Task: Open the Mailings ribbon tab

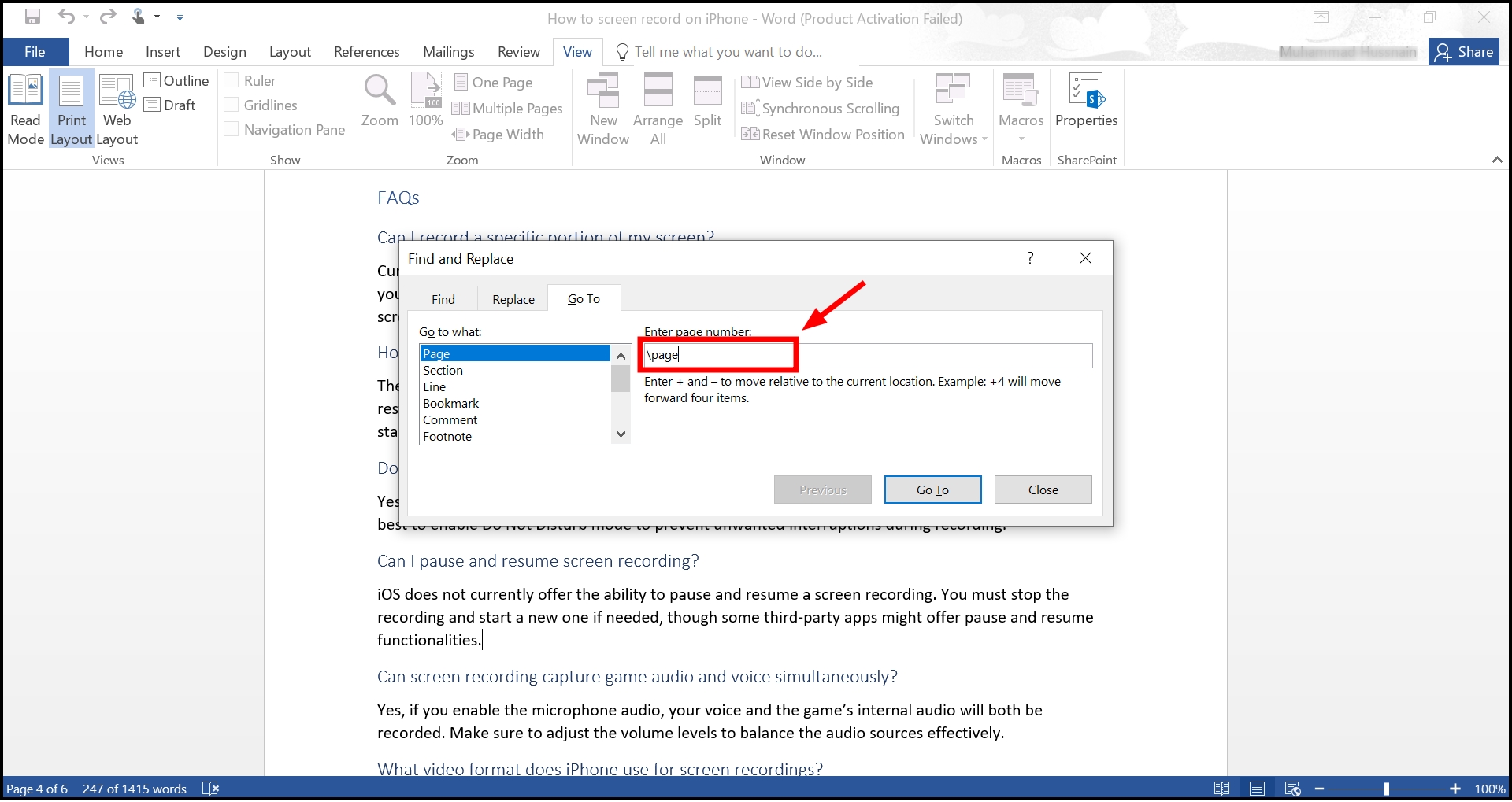Action: (x=448, y=51)
